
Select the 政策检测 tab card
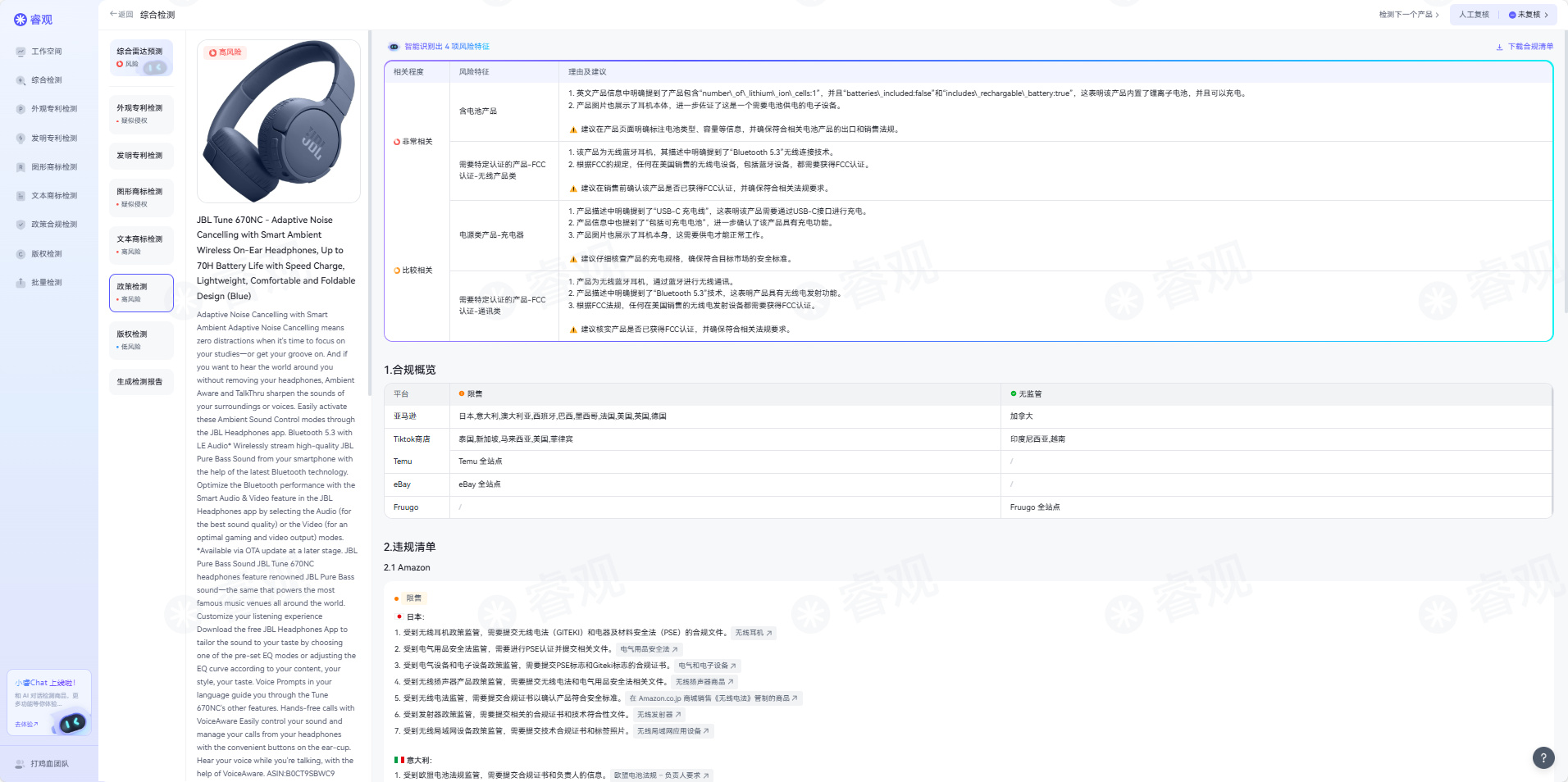click(x=141, y=293)
